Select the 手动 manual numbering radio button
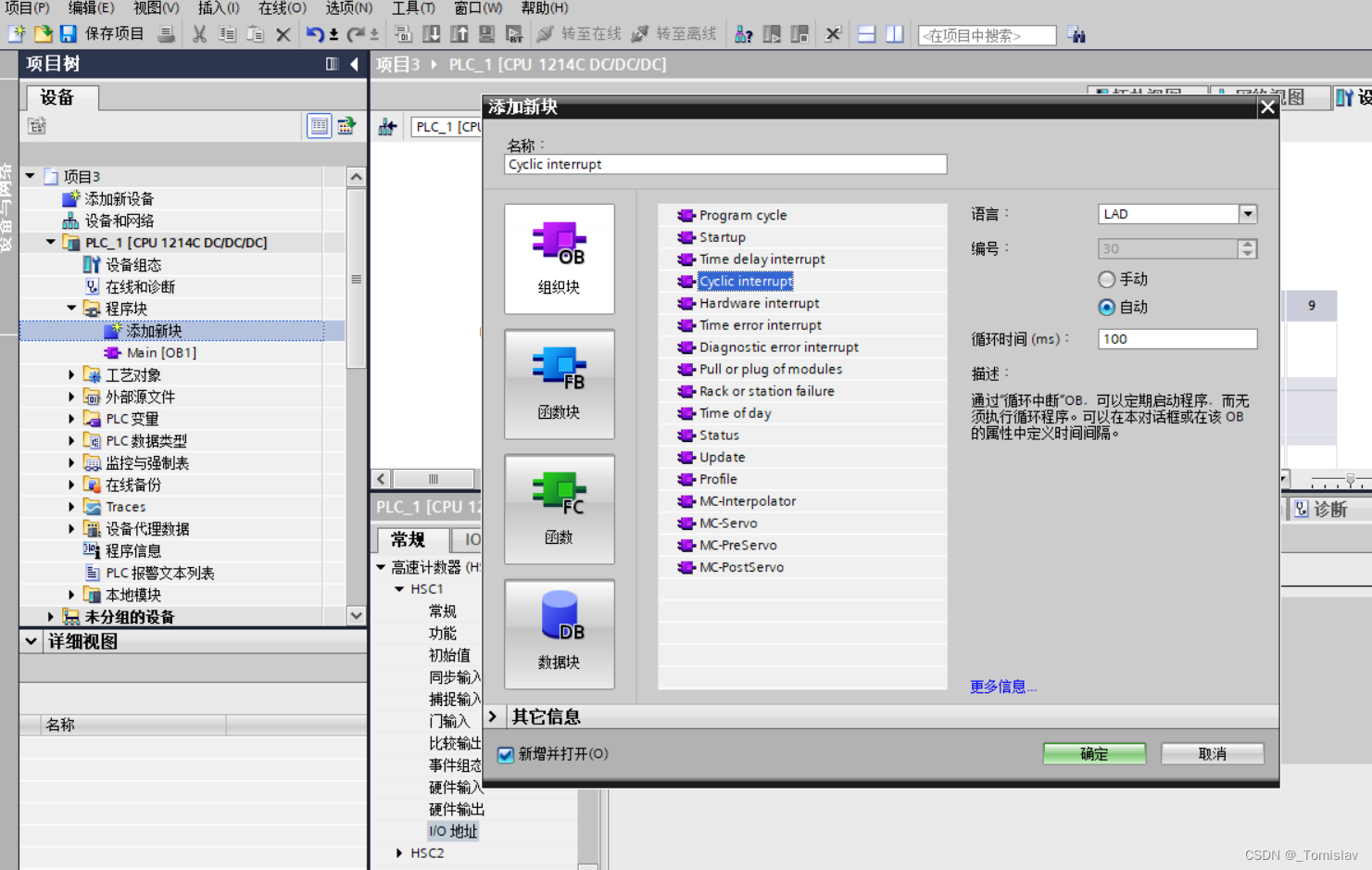1372x870 pixels. [x=1106, y=279]
